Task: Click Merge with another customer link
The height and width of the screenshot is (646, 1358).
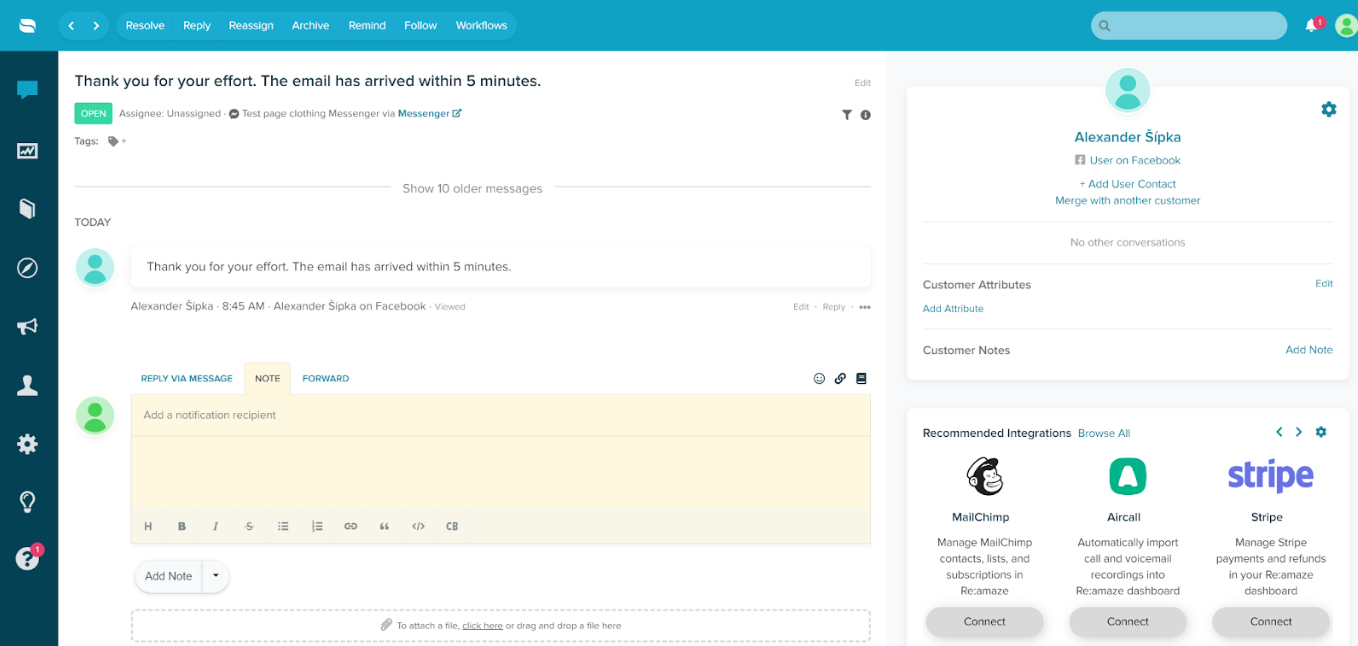Action: click(x=1127, y=201)
